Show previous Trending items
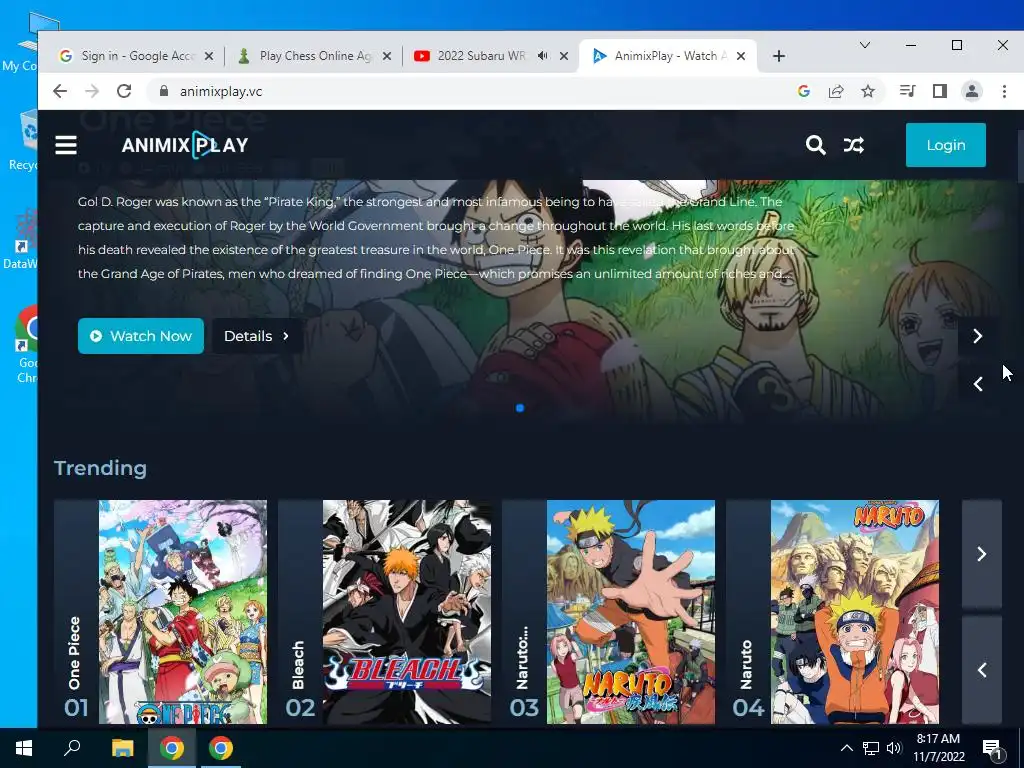Viewport: 1024px width, 768px height. 982,670
